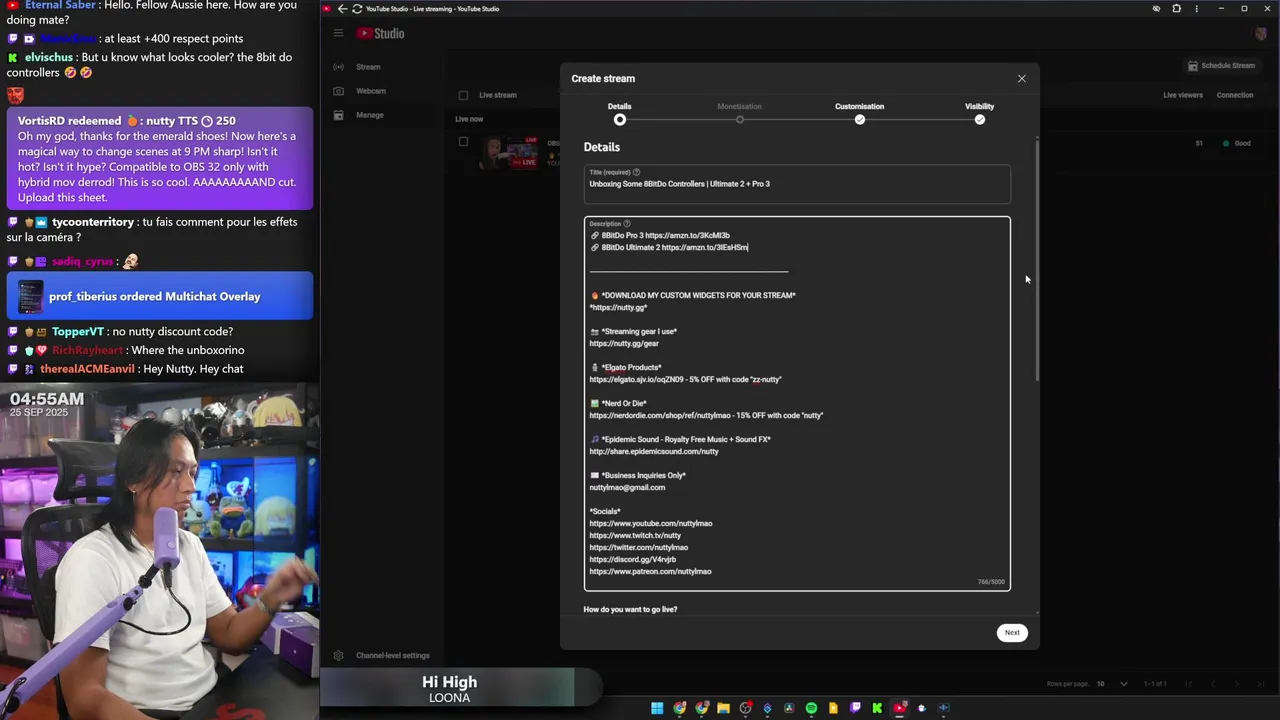This screenshot has width=1280, height=720.
Task: Click the Next button
Action: pos(1012,632)
